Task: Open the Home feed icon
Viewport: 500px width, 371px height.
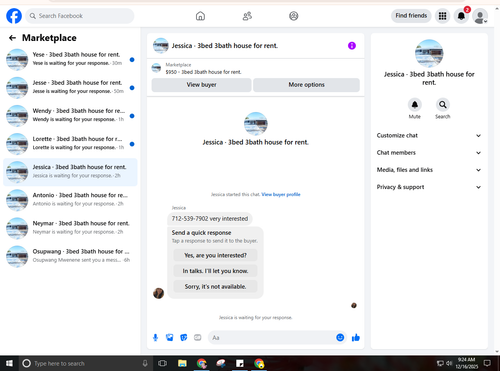Action: pos(200,16)
